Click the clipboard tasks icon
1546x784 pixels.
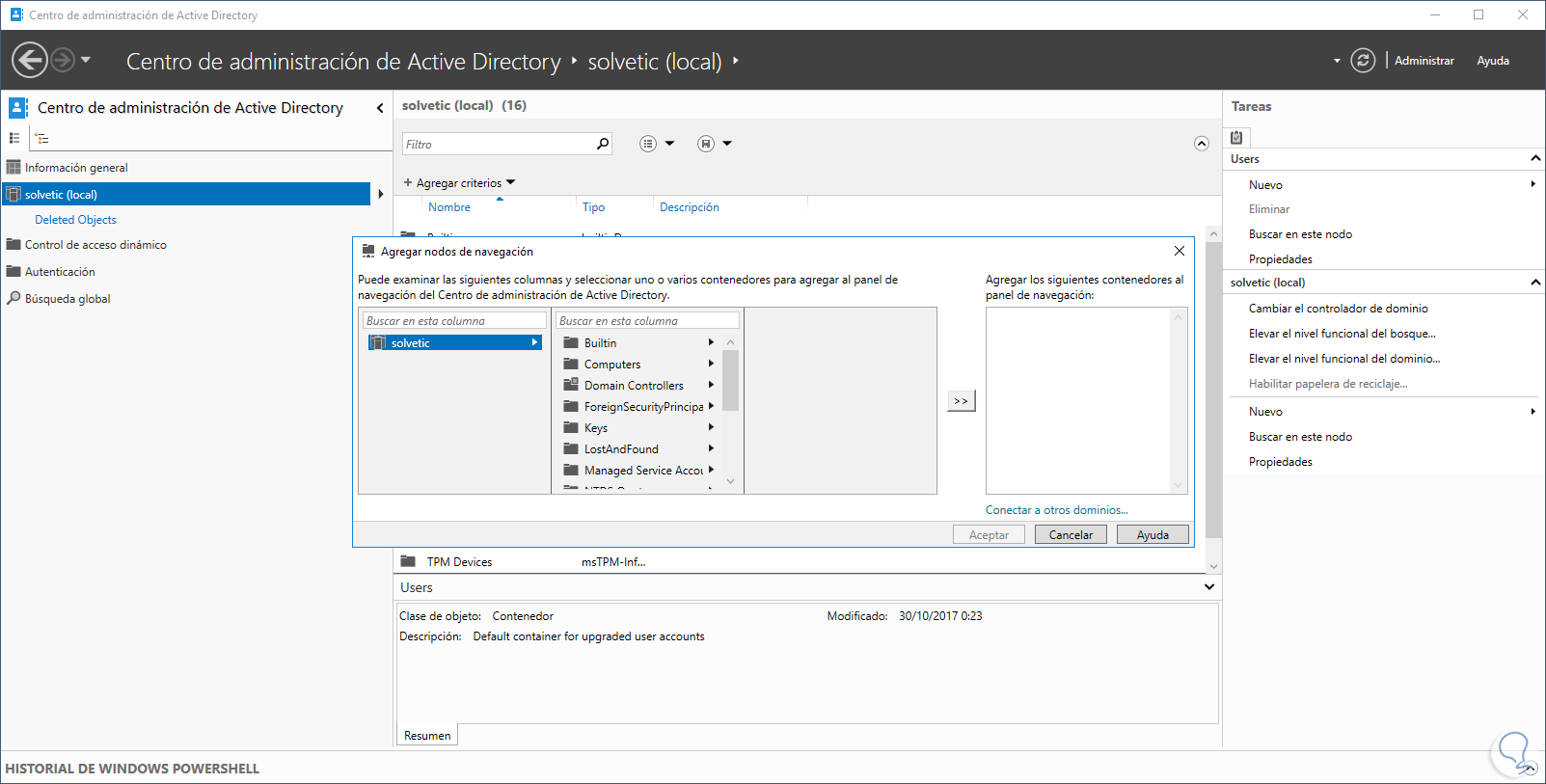click(x=1236, y=137)
